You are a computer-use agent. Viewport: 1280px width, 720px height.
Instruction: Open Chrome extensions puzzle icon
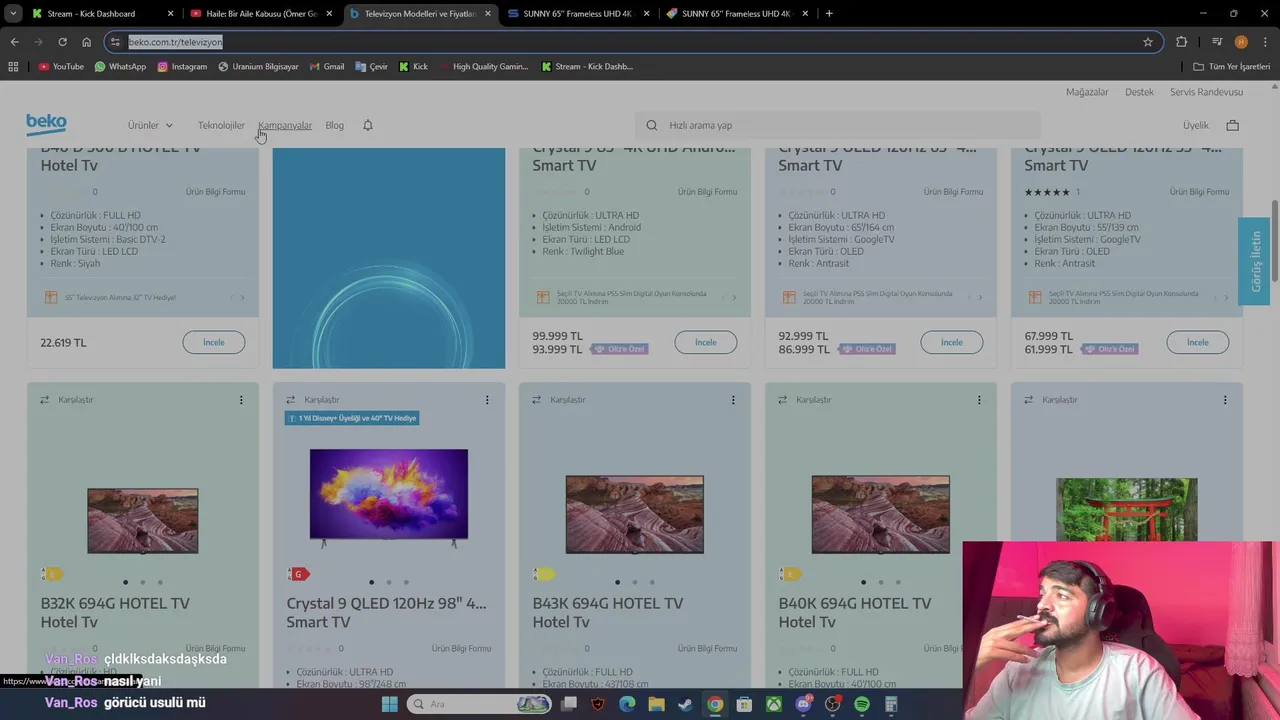point(1182,42)
